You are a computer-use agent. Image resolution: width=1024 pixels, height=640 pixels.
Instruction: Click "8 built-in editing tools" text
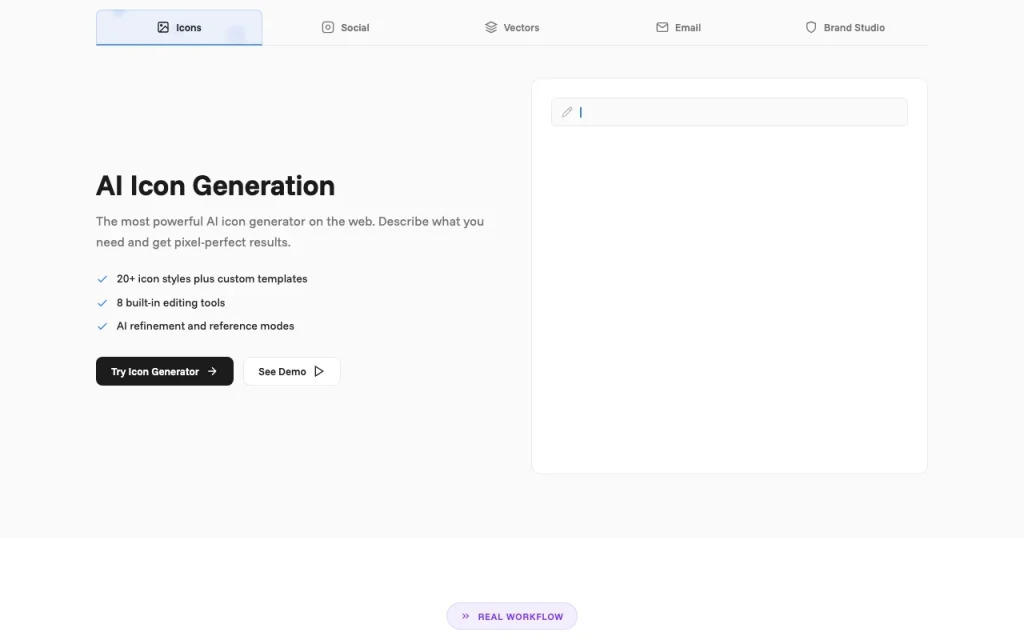click(170, 302)
